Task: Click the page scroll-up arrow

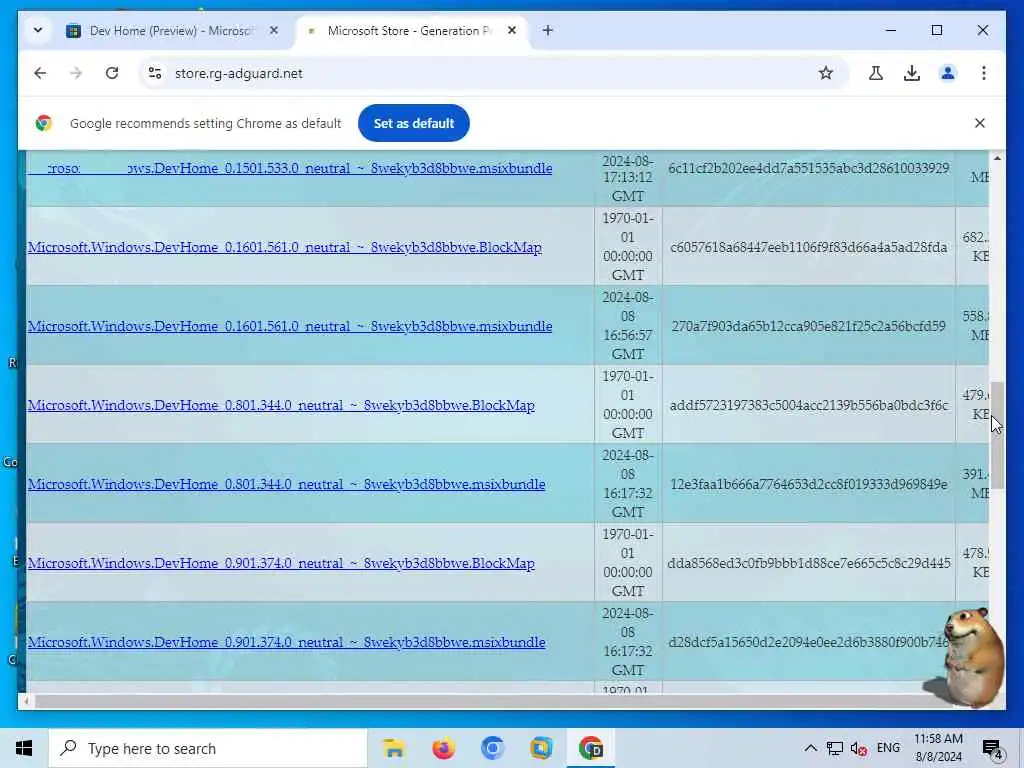Action: click(997, 158)
